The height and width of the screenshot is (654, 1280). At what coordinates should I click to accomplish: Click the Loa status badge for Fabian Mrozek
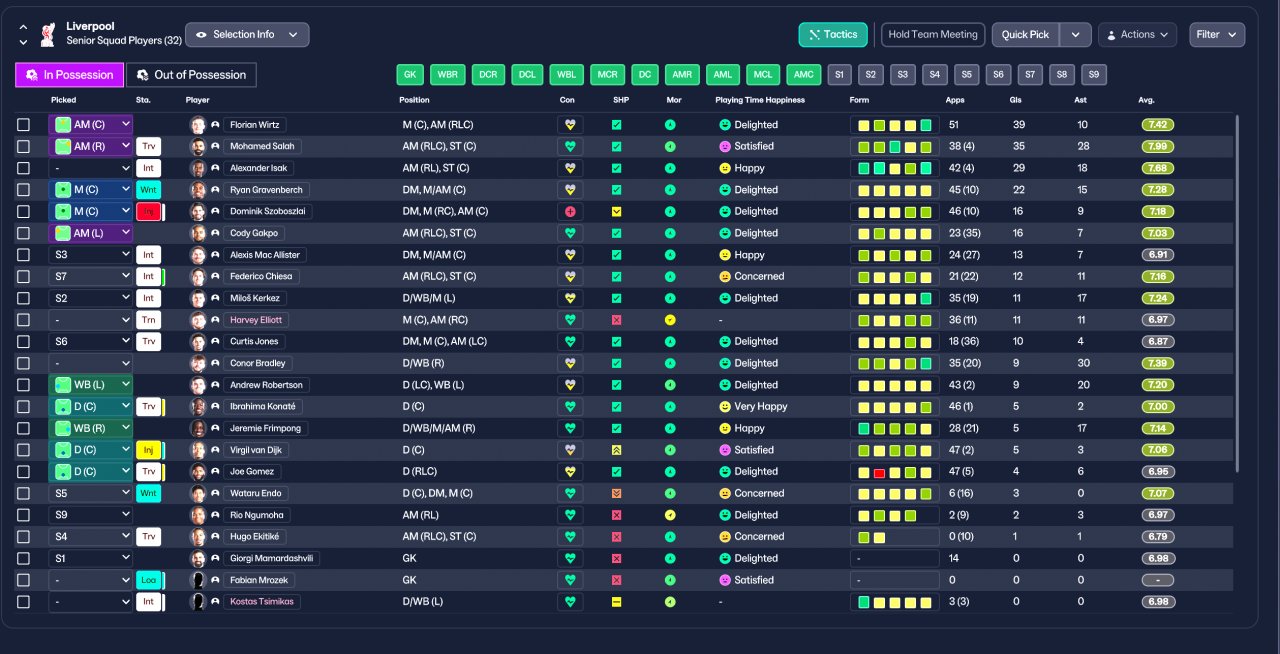(x=148, y=580)
